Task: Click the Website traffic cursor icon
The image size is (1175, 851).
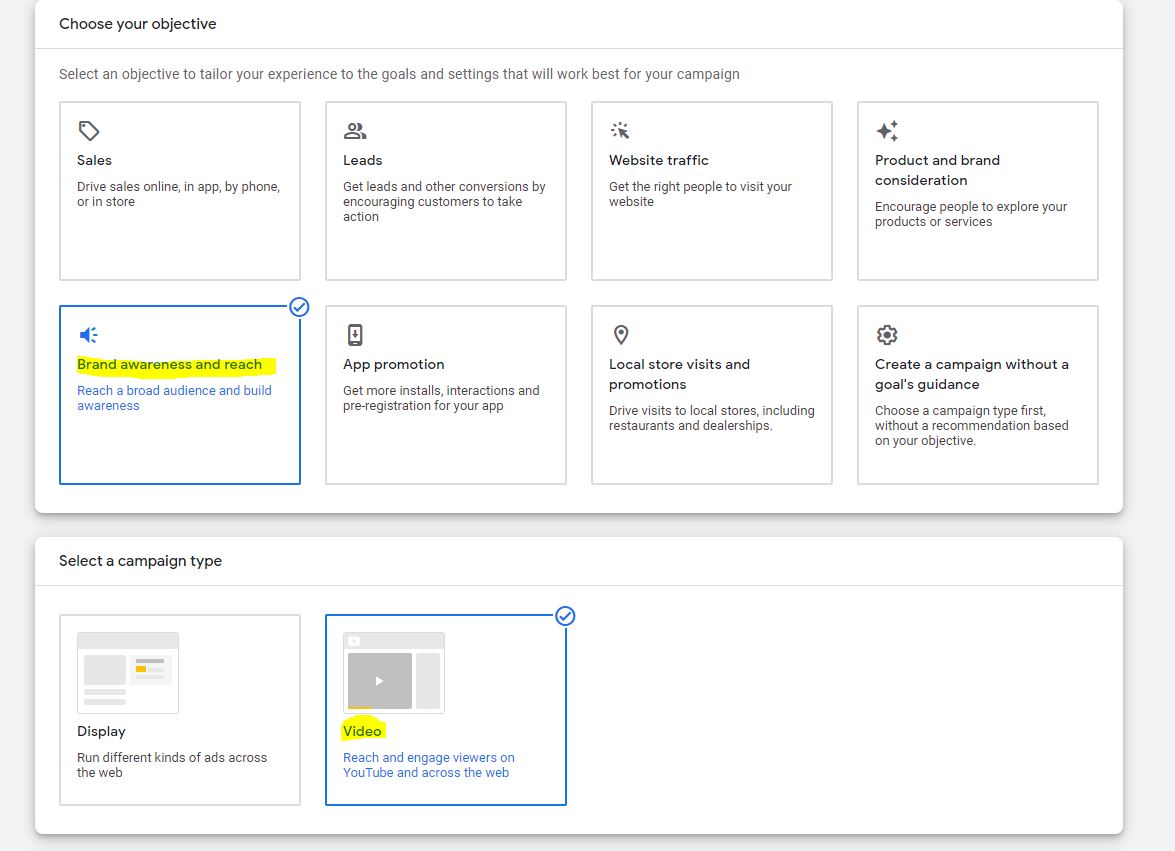Action: tap(620, 131)
